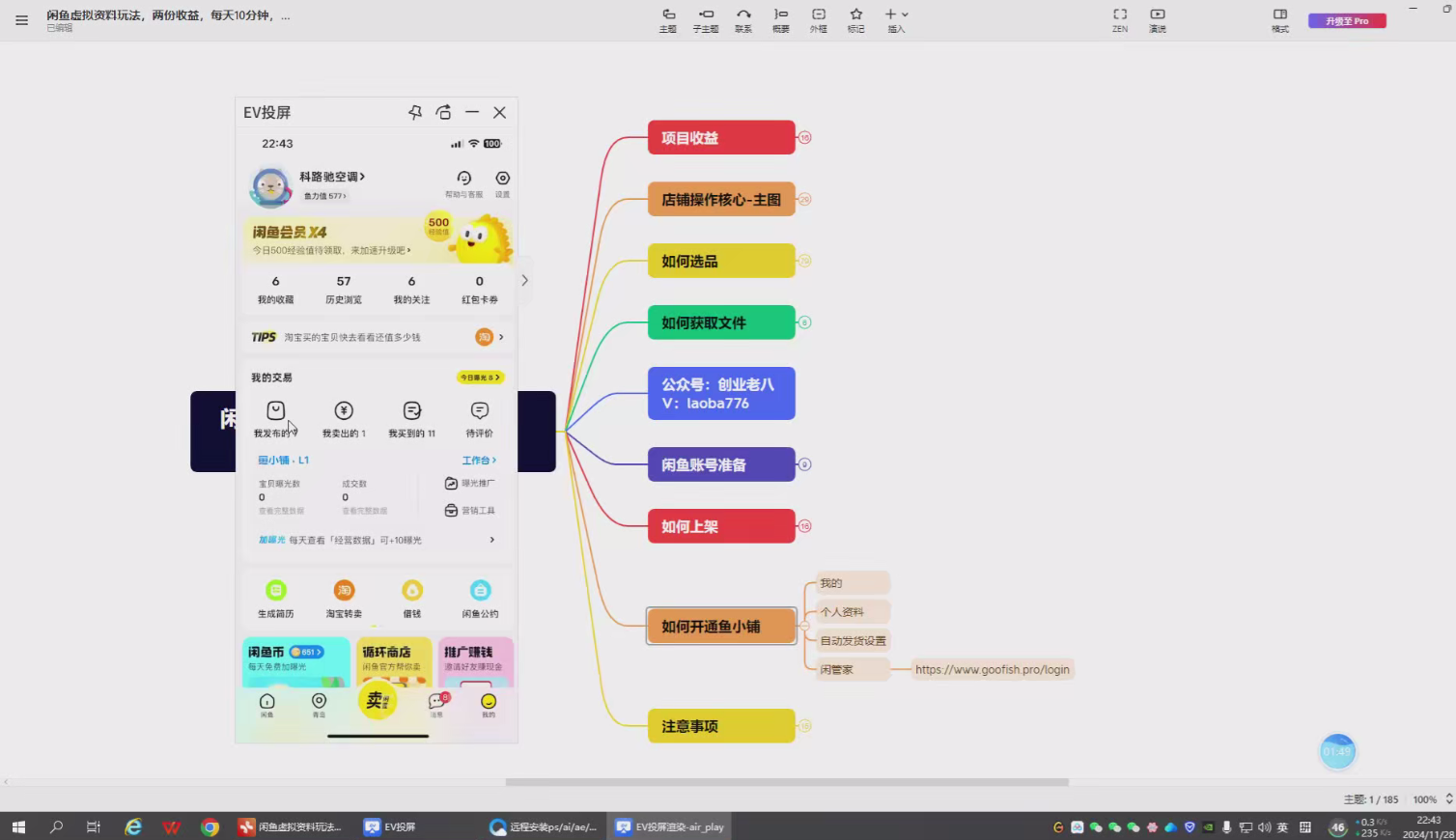
Task: Open the 标记 marker tool
Action: click(856, 20)
